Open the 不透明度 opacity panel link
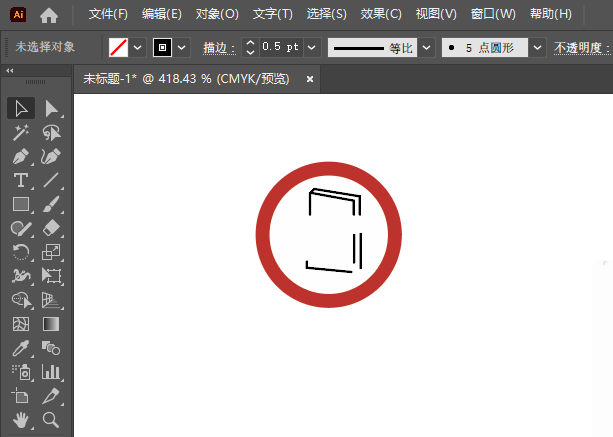Viewport: 613px width, 437px height. point(583,48)
